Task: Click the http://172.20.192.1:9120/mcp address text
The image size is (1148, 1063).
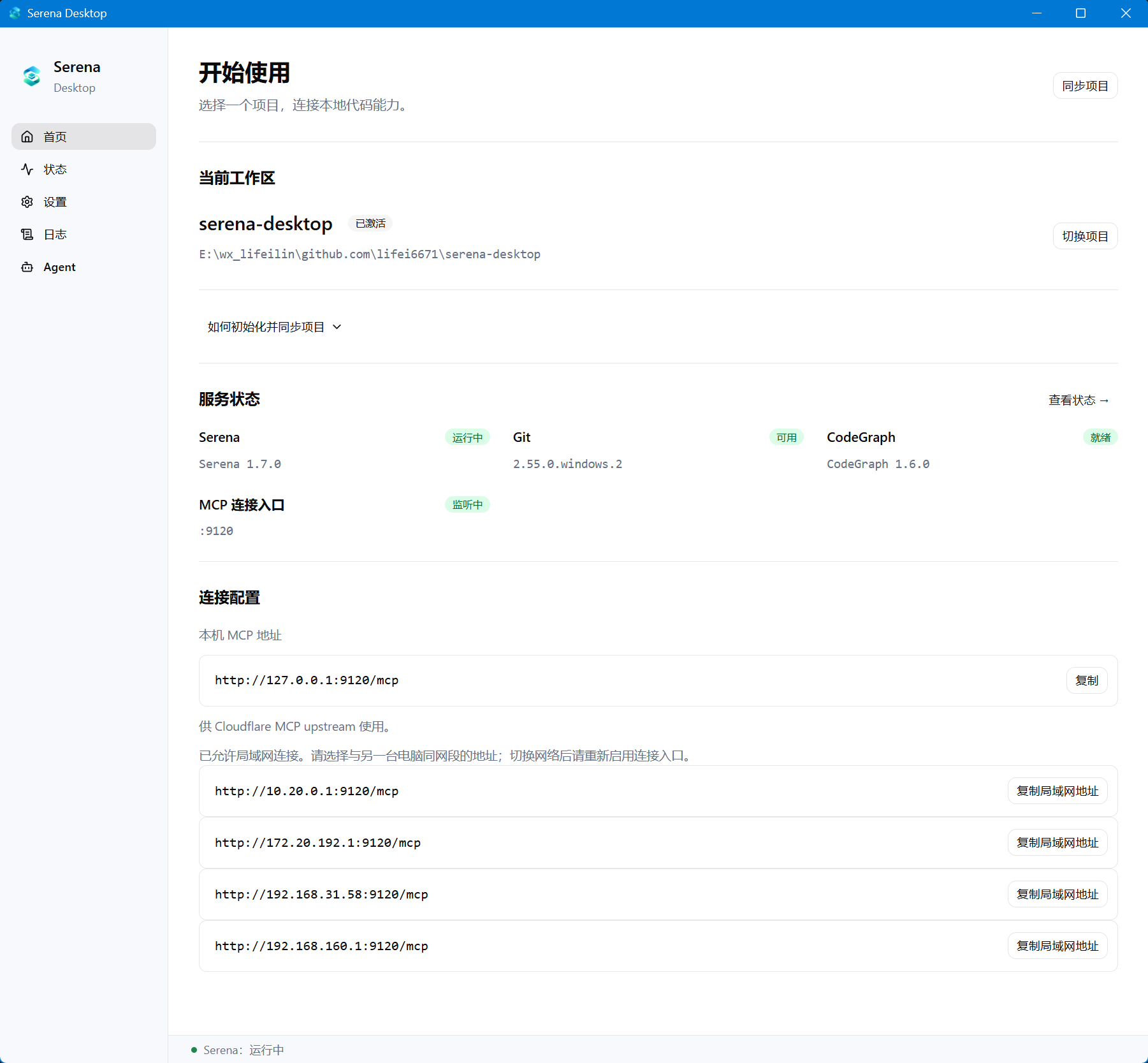Action: click(x=317, y=842)
